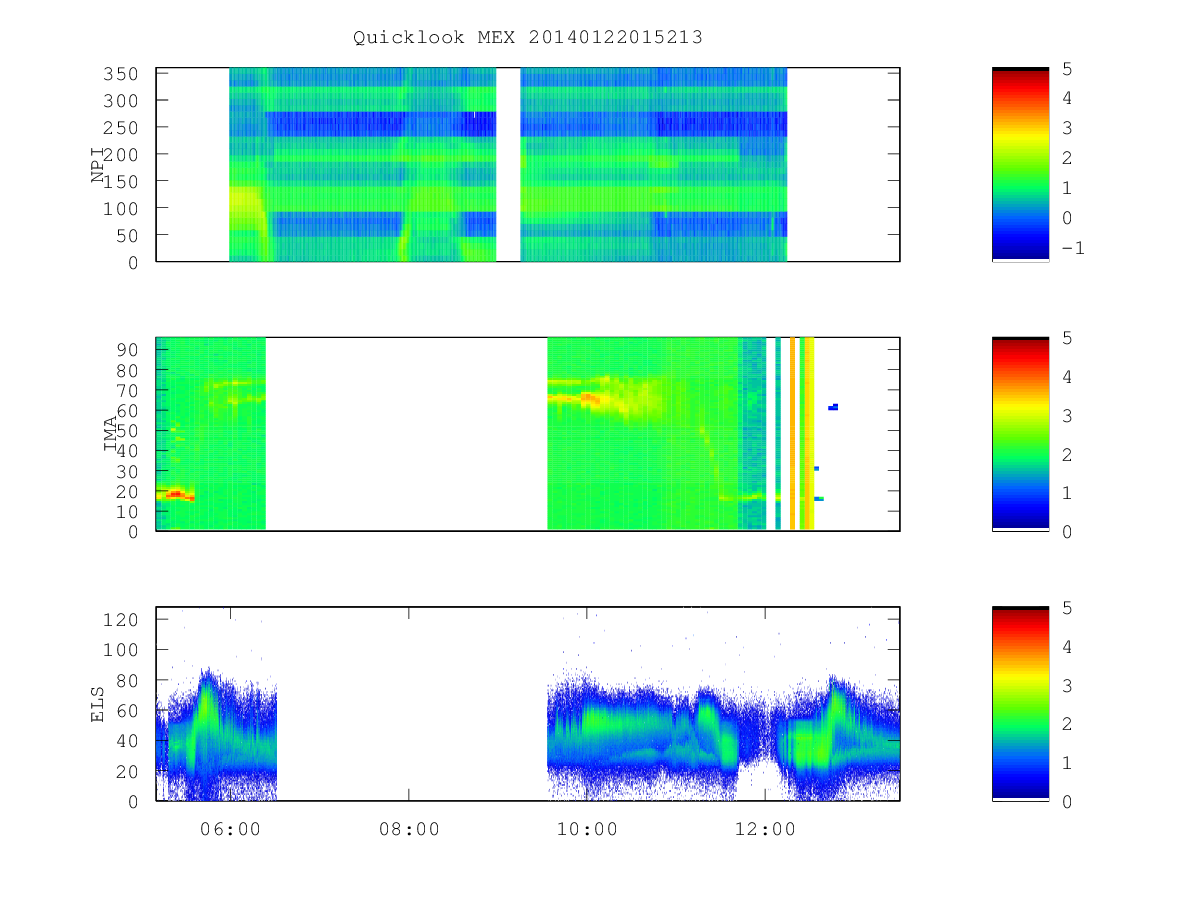Click the 06:00 time tick label
Image resolution: width=1200 pixels, height=900 pixels.
(x=231, y=829)
